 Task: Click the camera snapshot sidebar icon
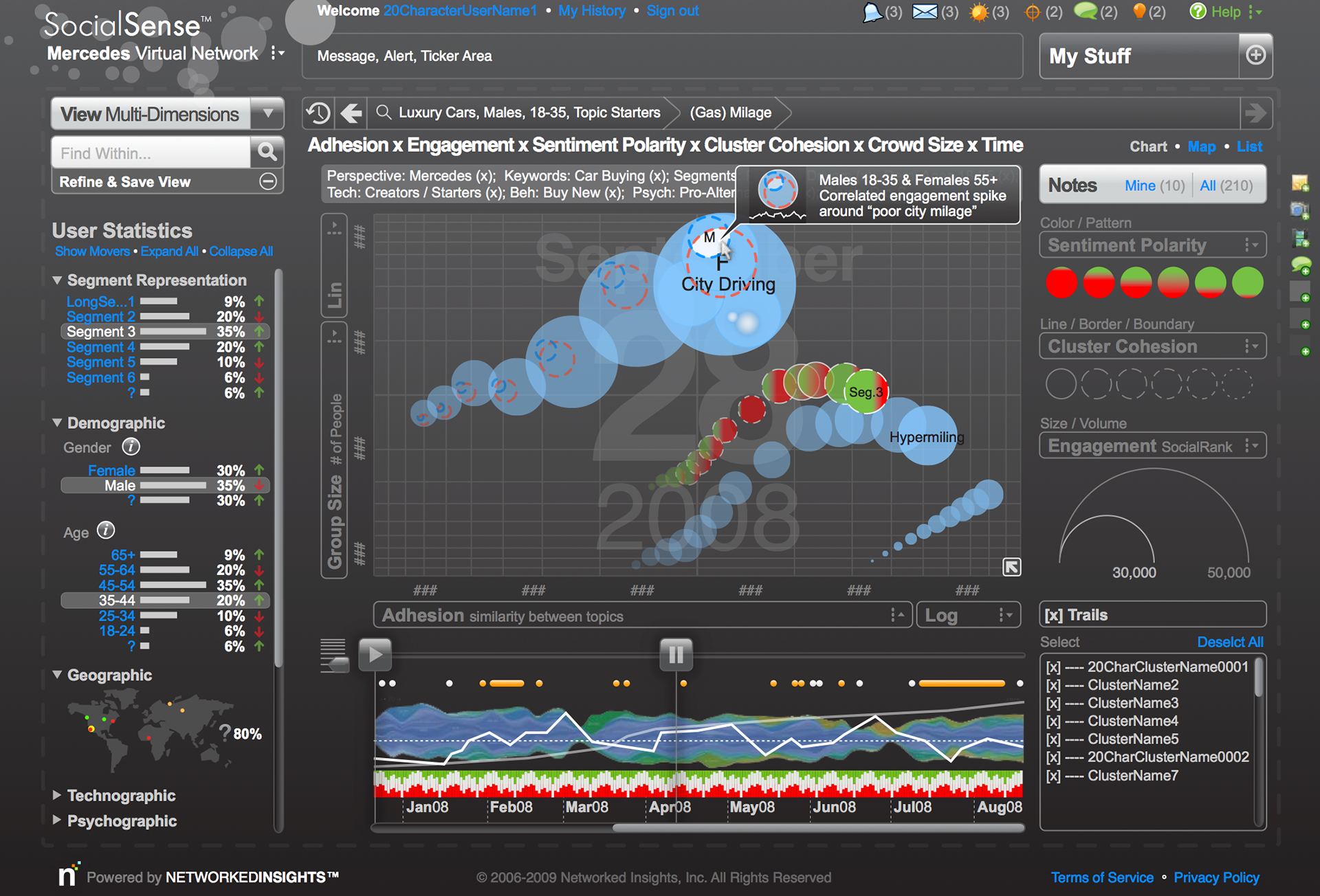click(x=1299, y=211)
